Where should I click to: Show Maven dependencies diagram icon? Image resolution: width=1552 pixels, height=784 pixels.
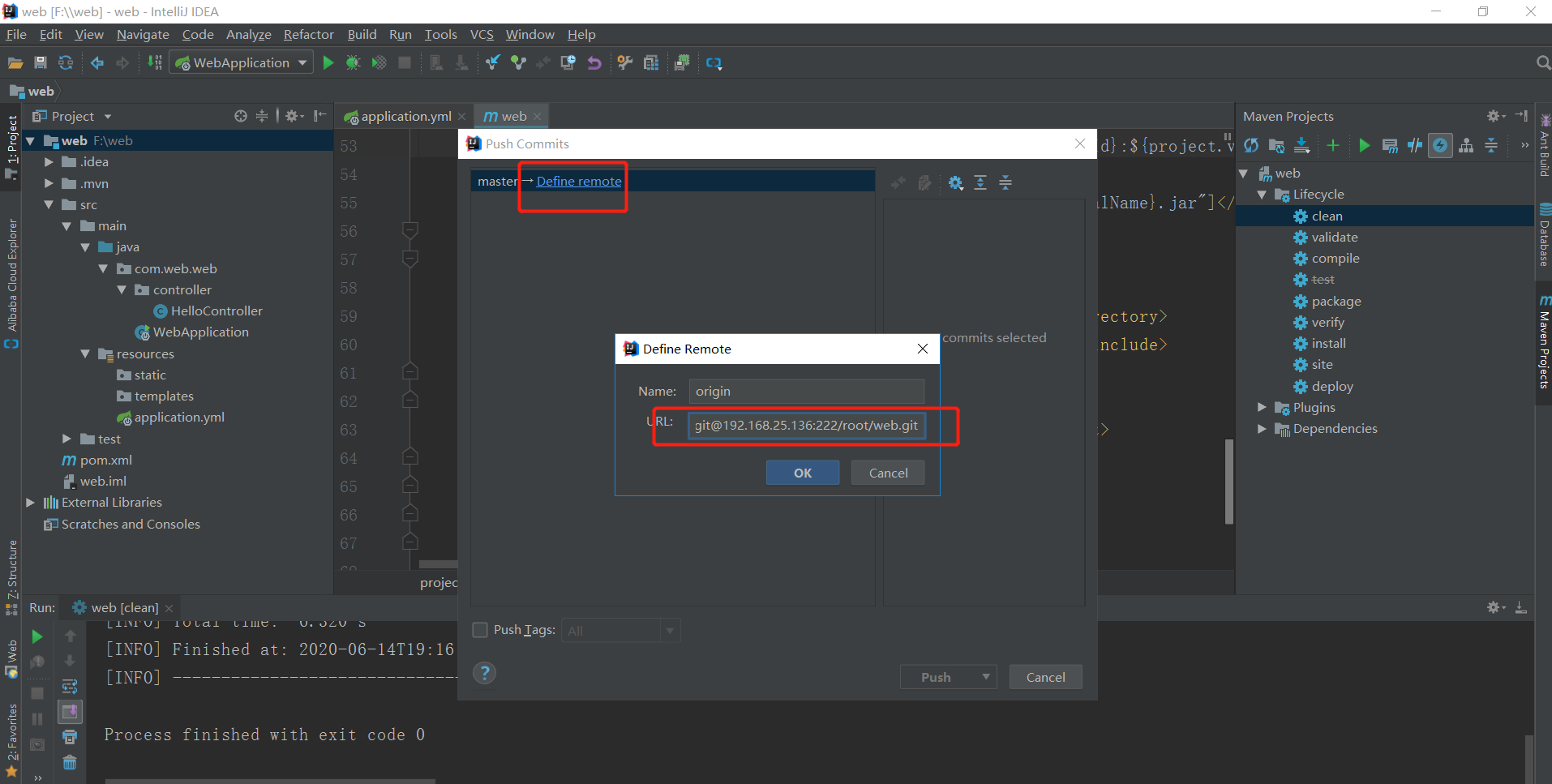pyautogui.click(x=1466, y=145)
